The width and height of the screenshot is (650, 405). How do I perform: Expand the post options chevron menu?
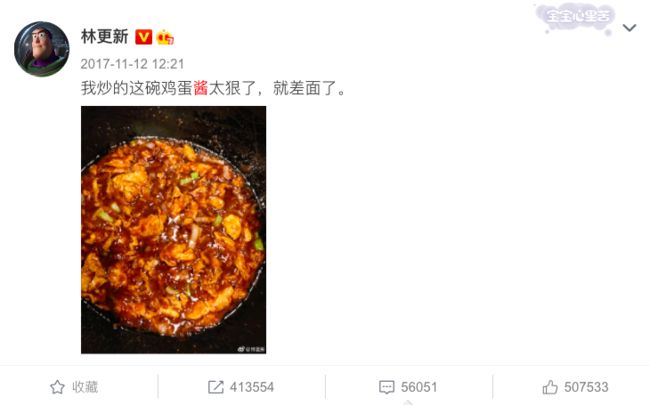point(629,28)
